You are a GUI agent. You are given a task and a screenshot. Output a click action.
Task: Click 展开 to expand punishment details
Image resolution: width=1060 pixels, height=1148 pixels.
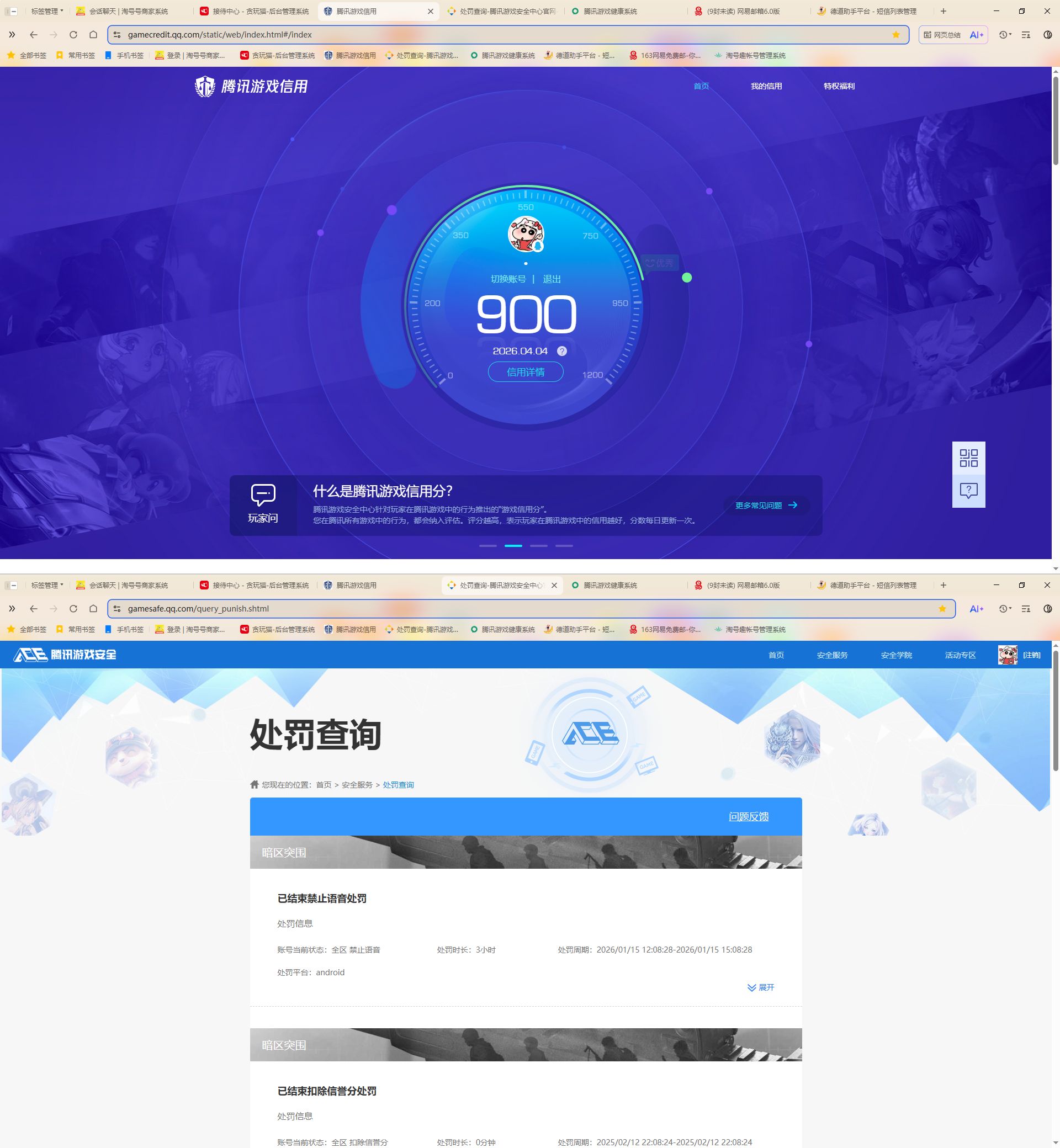tap(761, 987)
